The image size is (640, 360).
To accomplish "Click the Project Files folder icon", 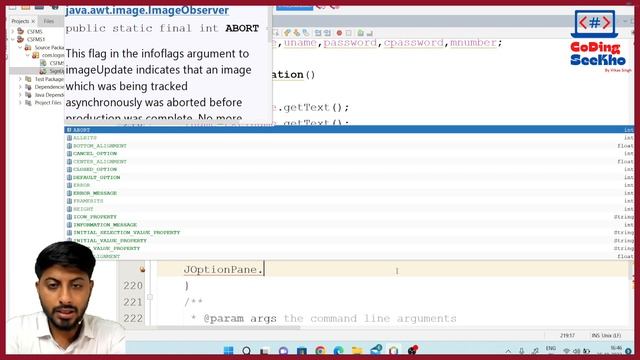I will pyautogui.click(x=28, y=102).
